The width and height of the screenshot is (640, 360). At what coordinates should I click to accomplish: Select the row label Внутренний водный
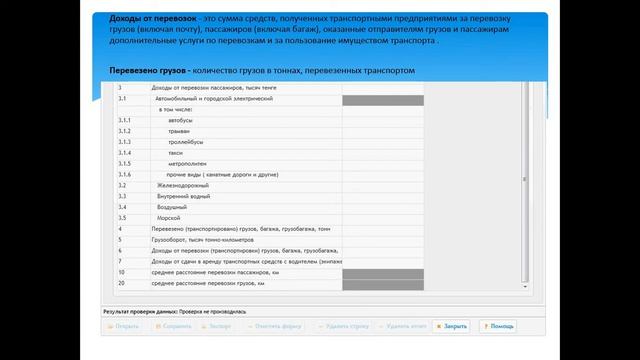(184, 196)
